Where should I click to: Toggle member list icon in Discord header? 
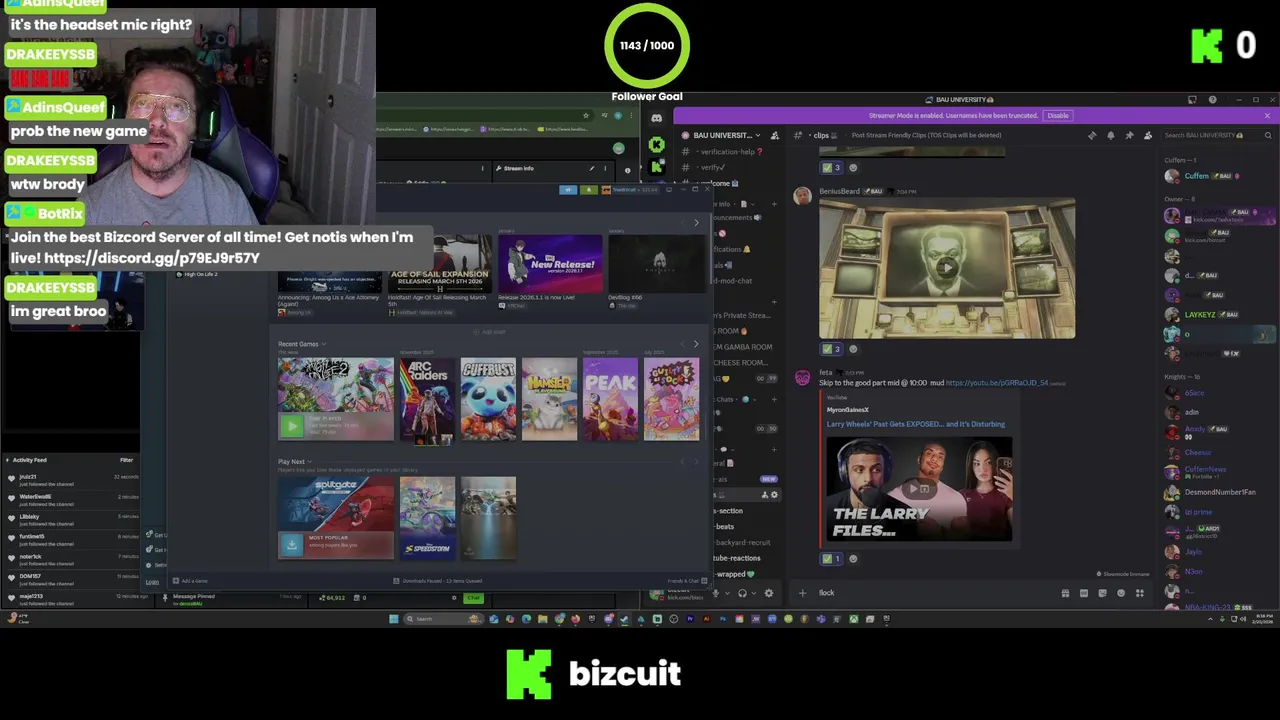pos(1148,135)
